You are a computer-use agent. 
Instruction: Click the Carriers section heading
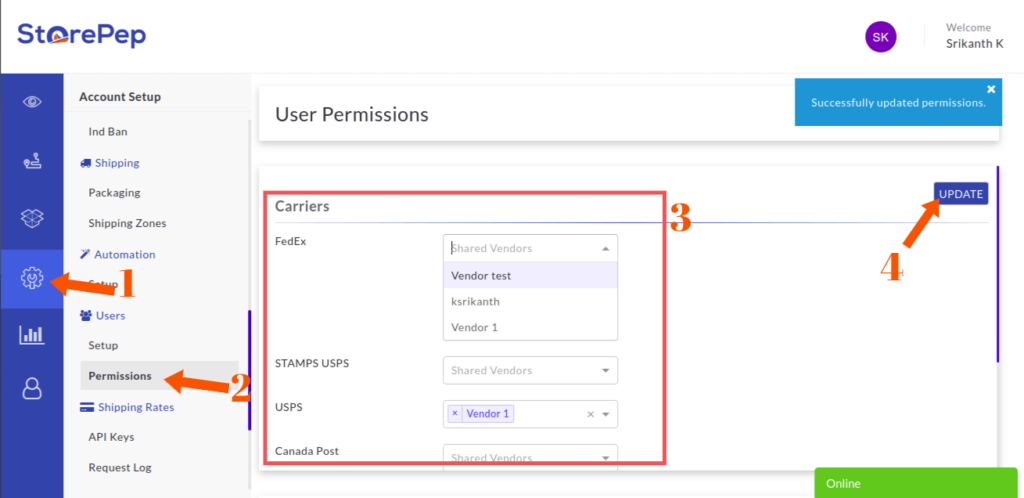[302, 206]
